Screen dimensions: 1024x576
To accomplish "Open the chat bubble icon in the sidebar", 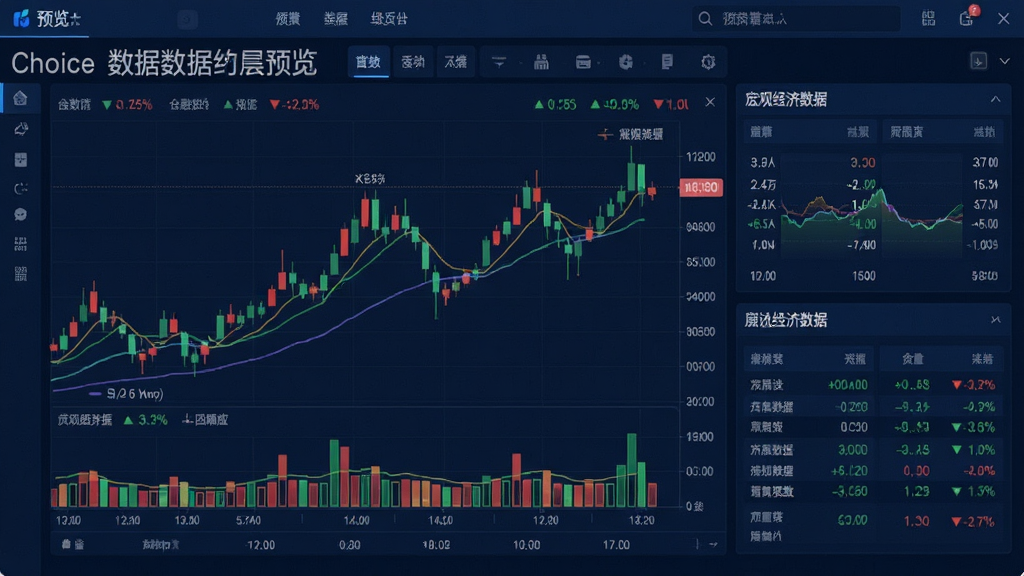I will point(21,215).
